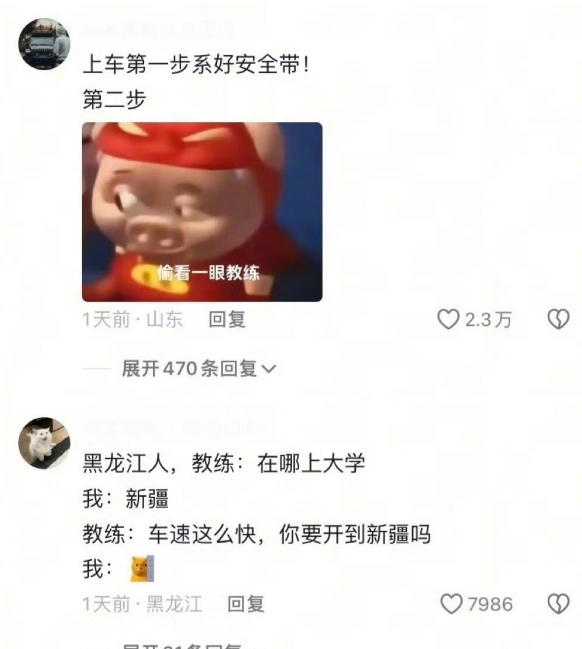The image size is (582, 649).
Task: Open the car avatar commenter's profile
Action: (x=44, y=44)
